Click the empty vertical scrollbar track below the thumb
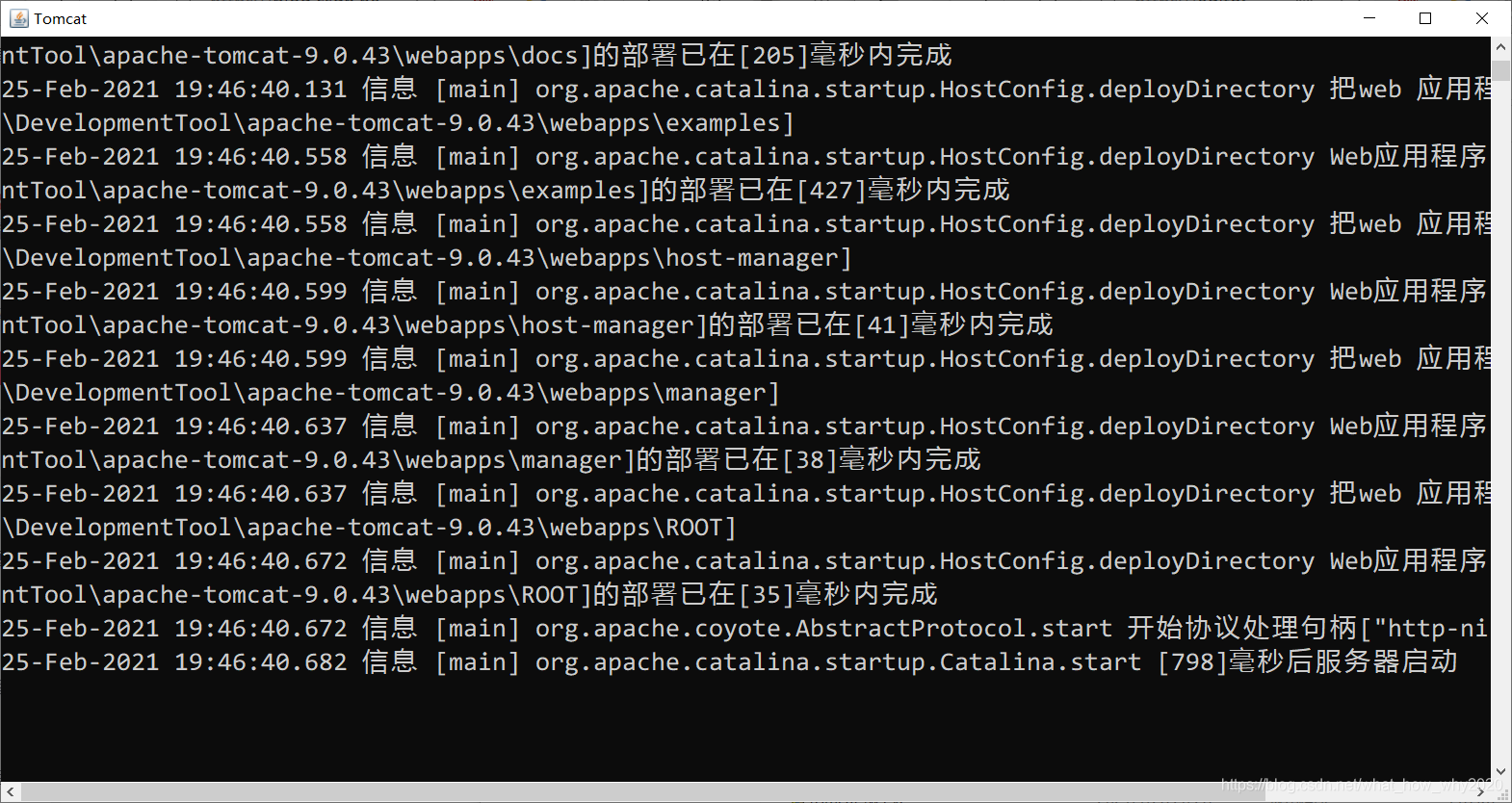The height and width of the screenshot is (803, 1512). [1500, 433]
